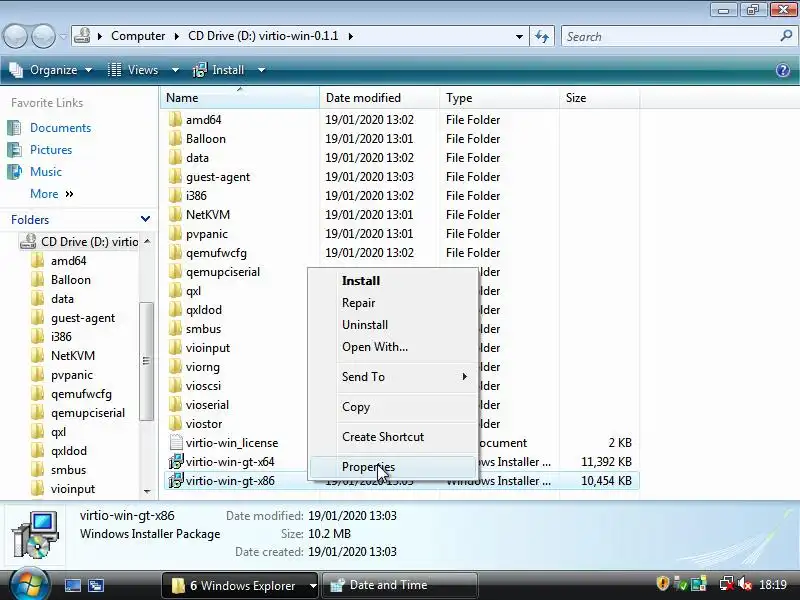800x600 pixels.
Task: Expand the Windows Explorer taskbar group arrow
Action: pyautogui.click(x=312, y=585)
